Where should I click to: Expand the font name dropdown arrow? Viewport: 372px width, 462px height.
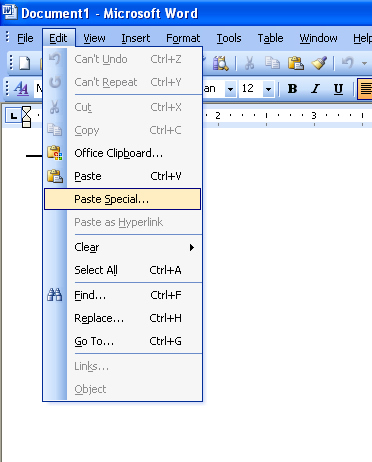coord(230,89)
